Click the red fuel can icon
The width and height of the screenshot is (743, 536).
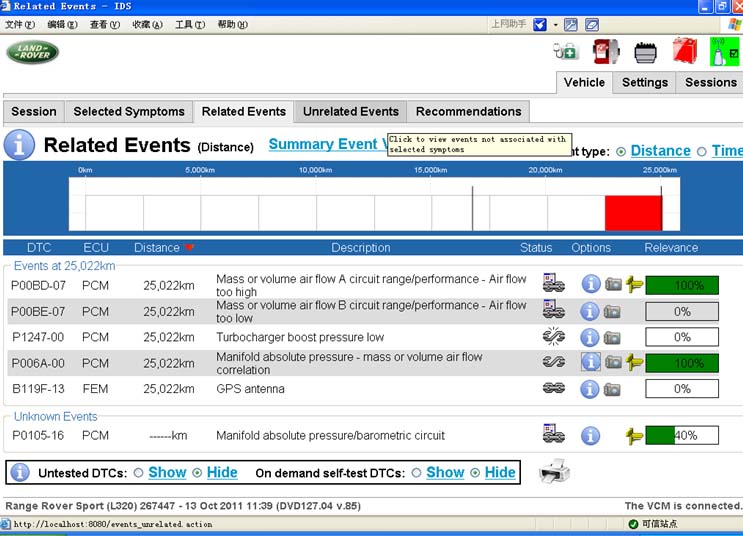(x=685, y=50)
